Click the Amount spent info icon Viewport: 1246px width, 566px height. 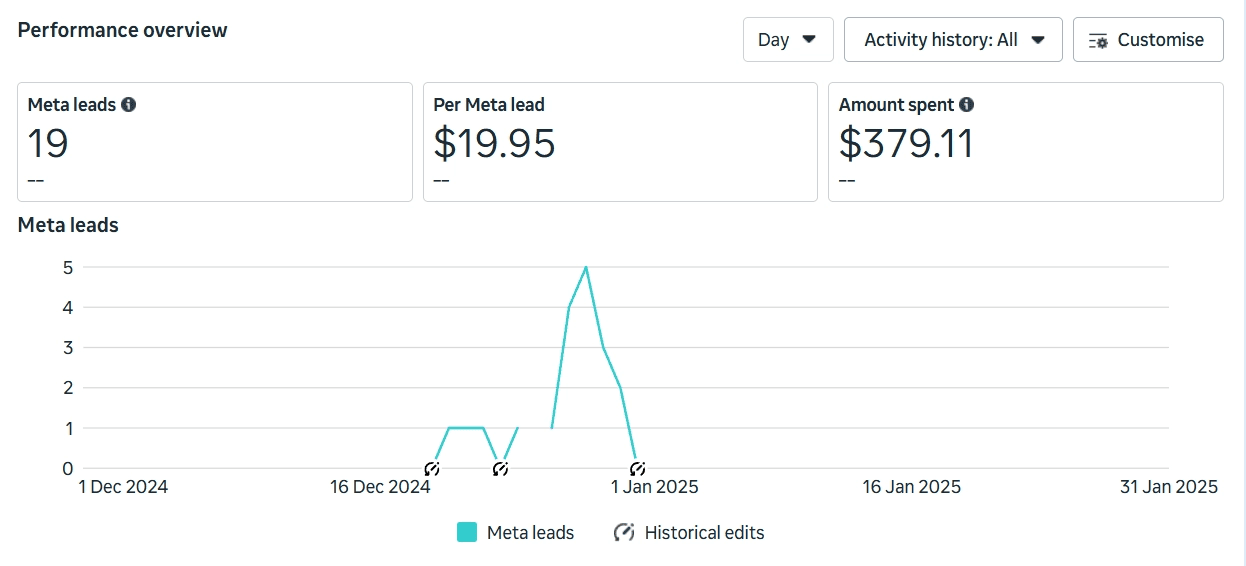pos(967,104)
